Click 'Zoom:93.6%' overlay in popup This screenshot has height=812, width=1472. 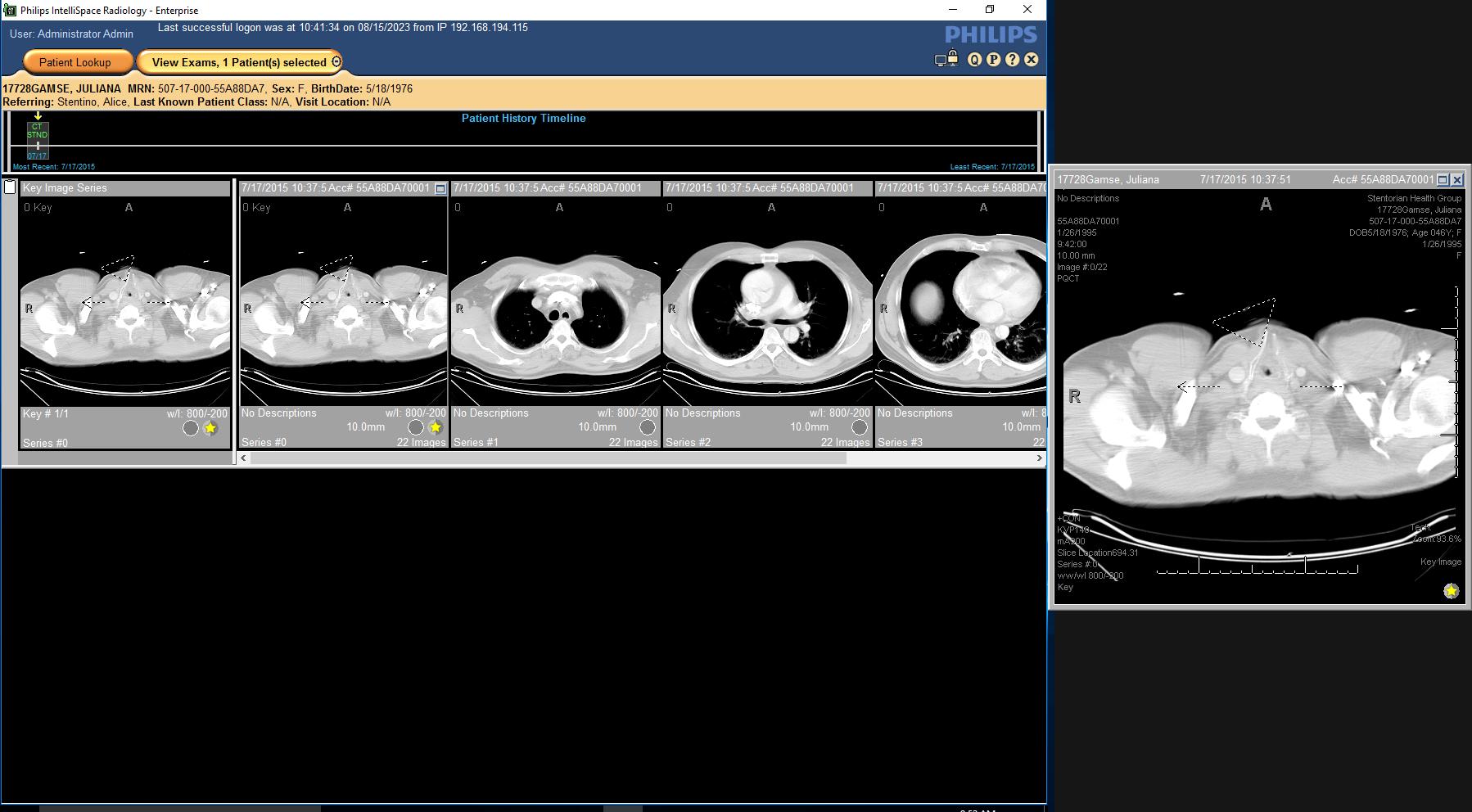[1437, 539]
